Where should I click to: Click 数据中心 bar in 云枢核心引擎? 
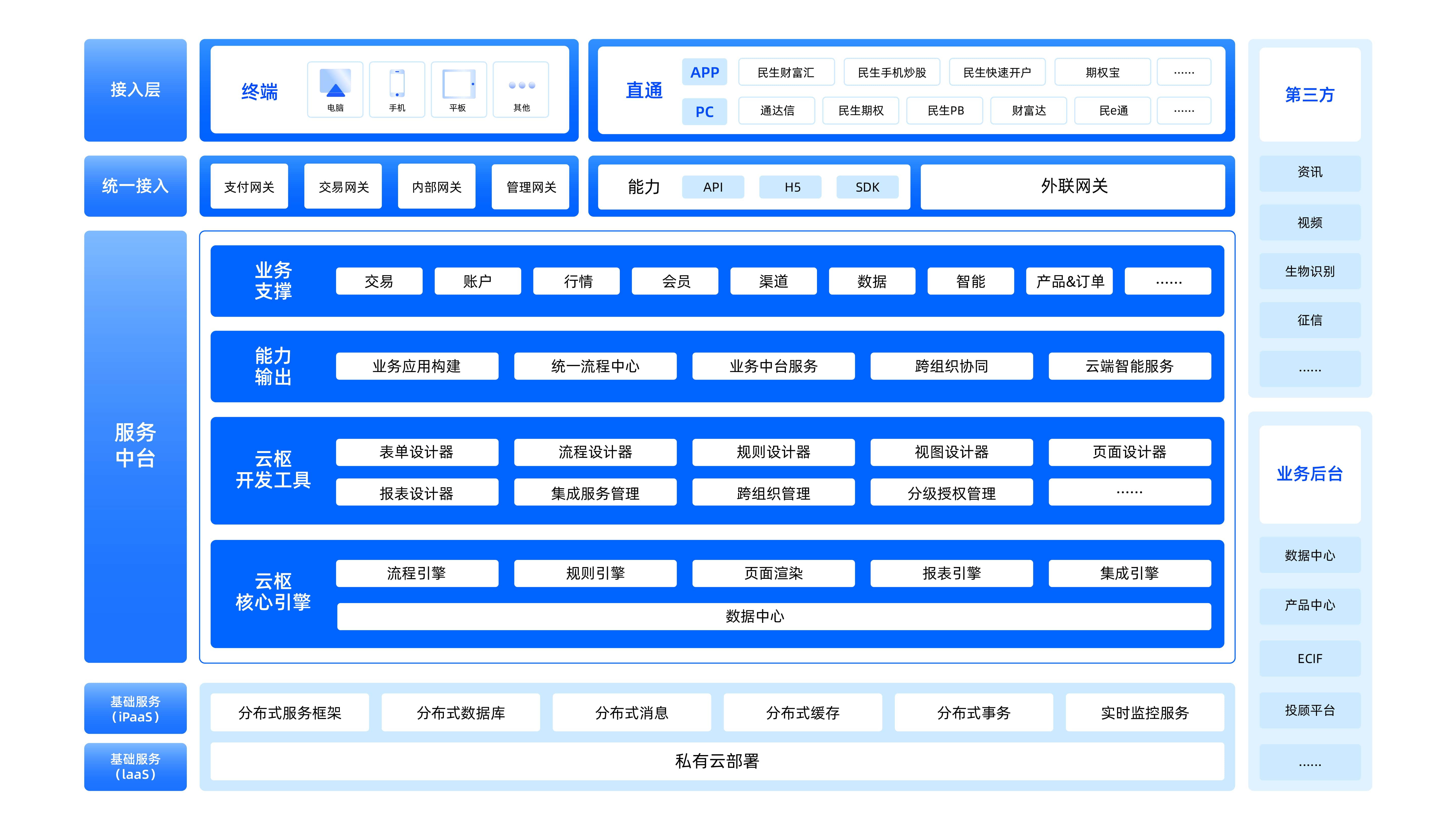pos(774,617)
